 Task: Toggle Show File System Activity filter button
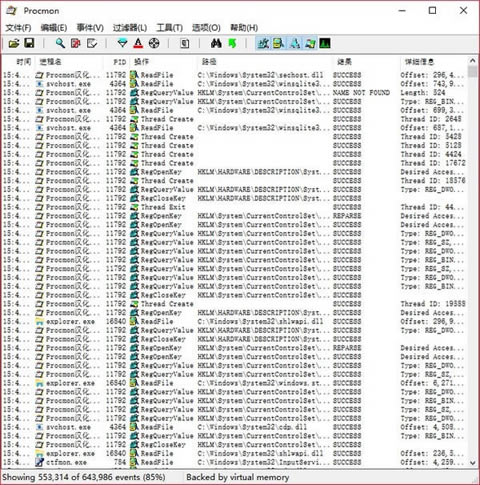pyautogui.click(x=278, y=43)
